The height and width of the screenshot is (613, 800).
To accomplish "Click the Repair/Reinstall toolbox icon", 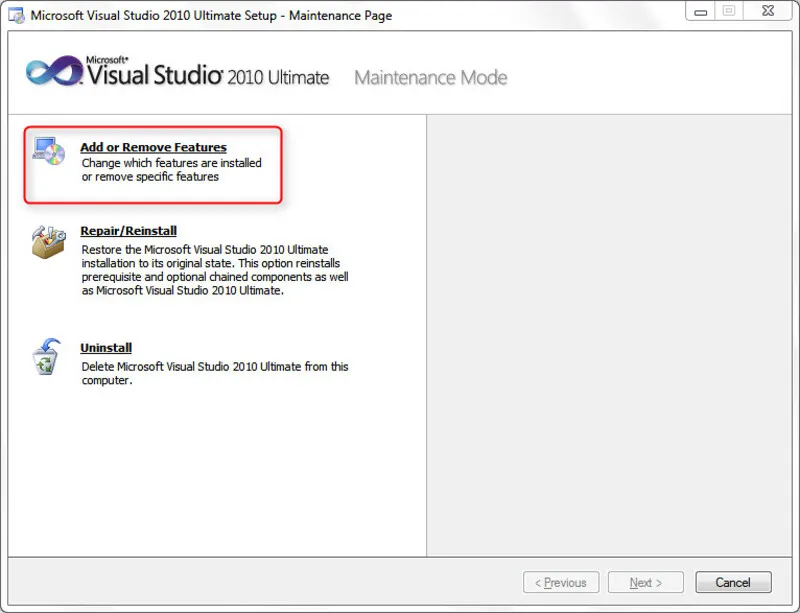I will point(48,242).
